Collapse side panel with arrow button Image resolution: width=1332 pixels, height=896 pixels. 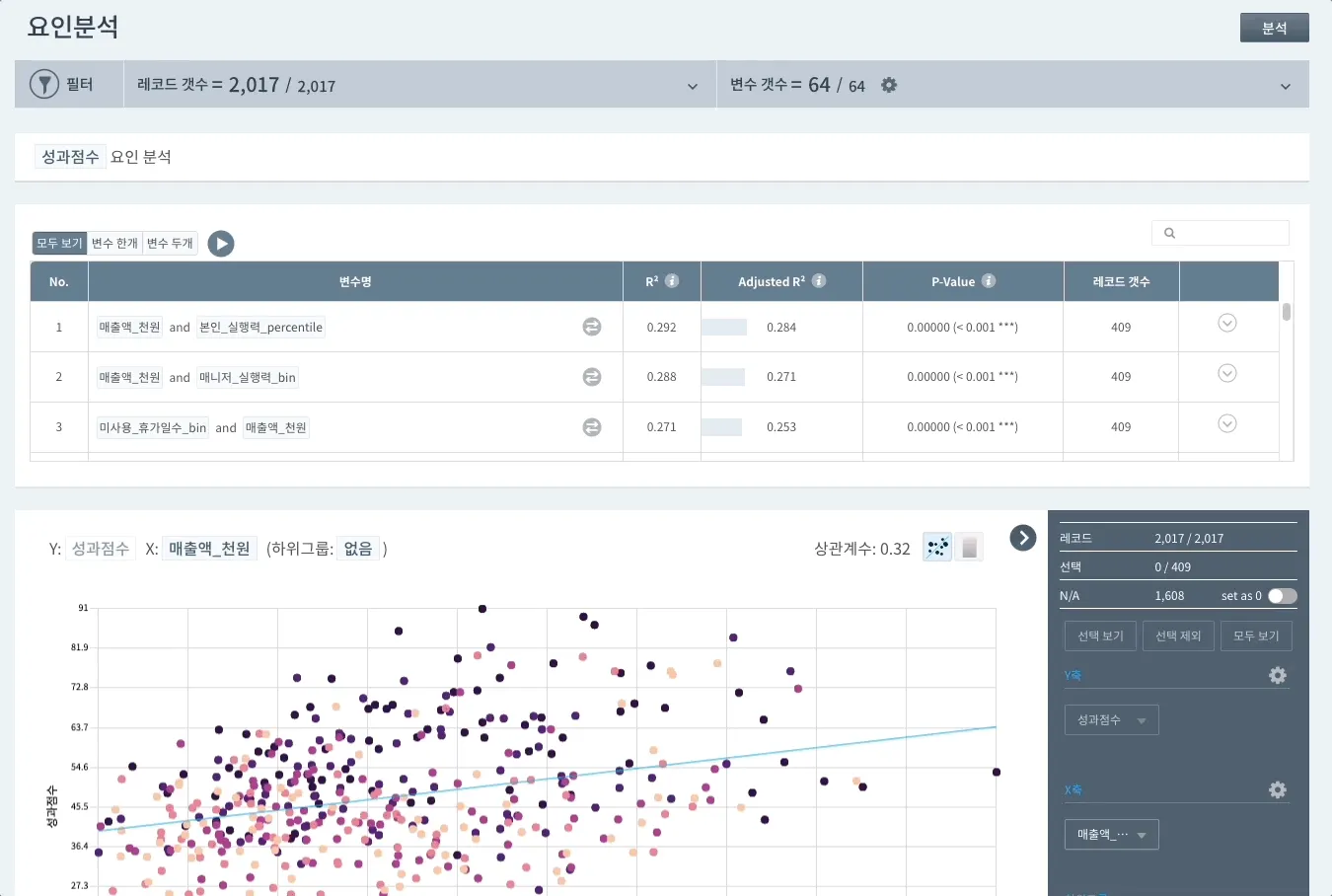tap(1023, 538)
